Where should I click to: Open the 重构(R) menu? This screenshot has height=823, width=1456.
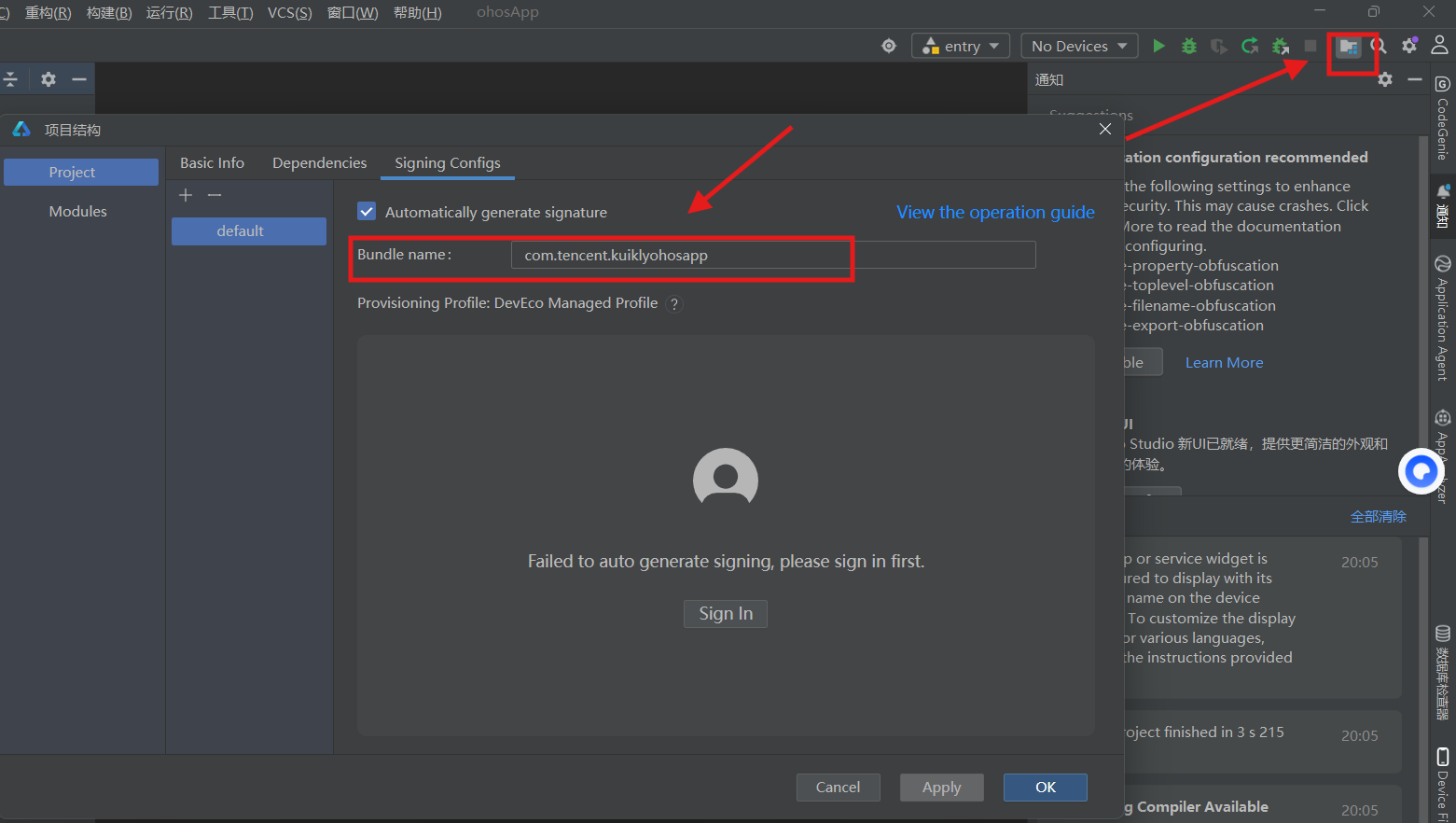48,12
